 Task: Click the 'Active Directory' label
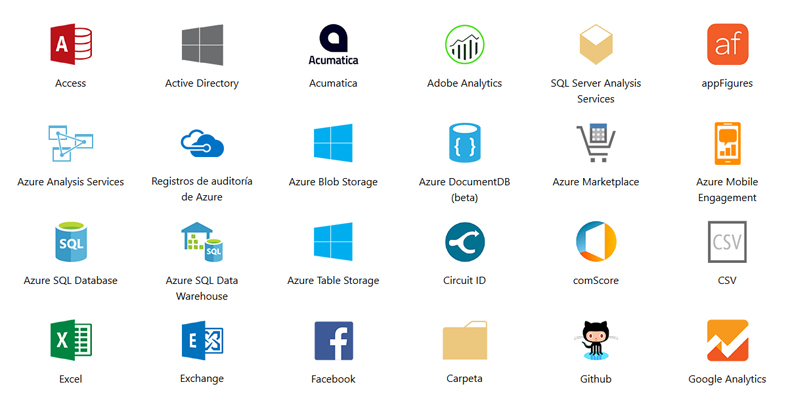pos(202,83)
